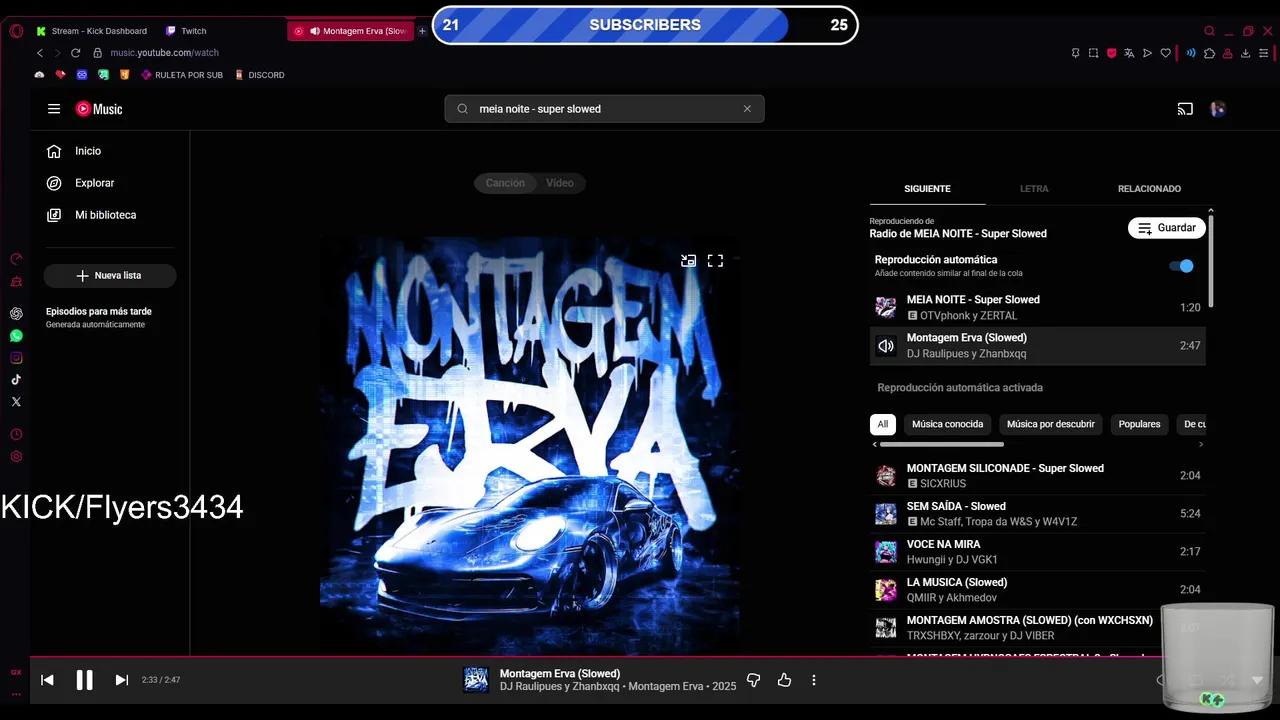1280x720 pixels.
Task: Switch to Stream - Kick Dashboard tab
Action: tap(92, 31)
